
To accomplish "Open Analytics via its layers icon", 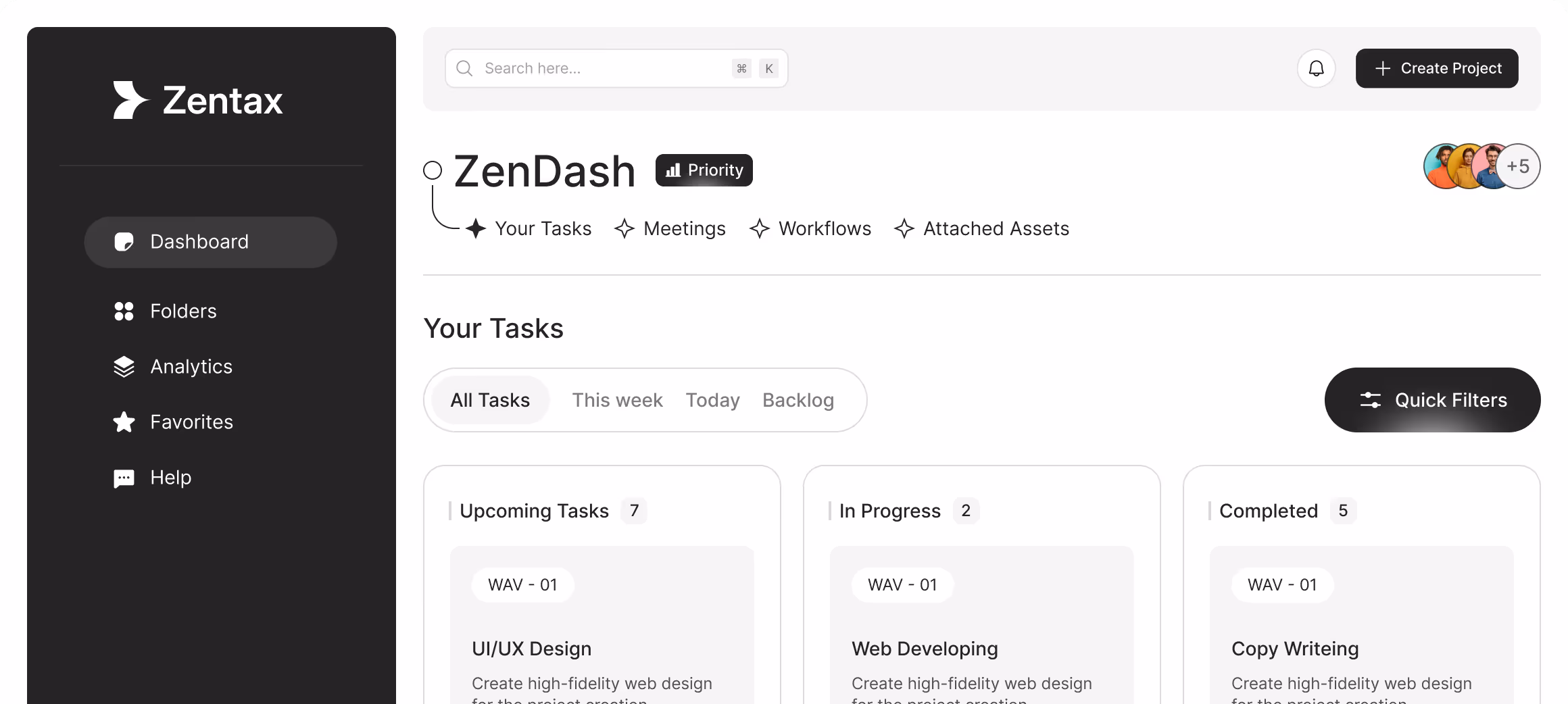I will pos(123,366).
